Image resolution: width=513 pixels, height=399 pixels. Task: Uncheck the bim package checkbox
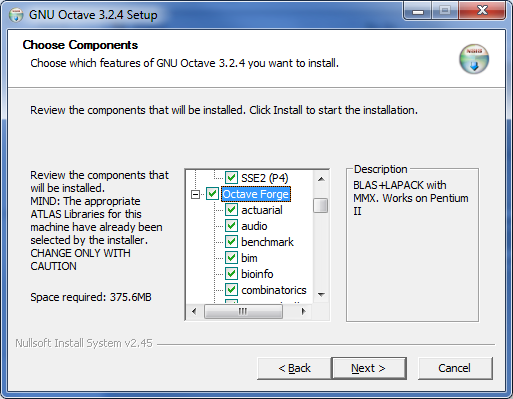click(x=231, y=258)
